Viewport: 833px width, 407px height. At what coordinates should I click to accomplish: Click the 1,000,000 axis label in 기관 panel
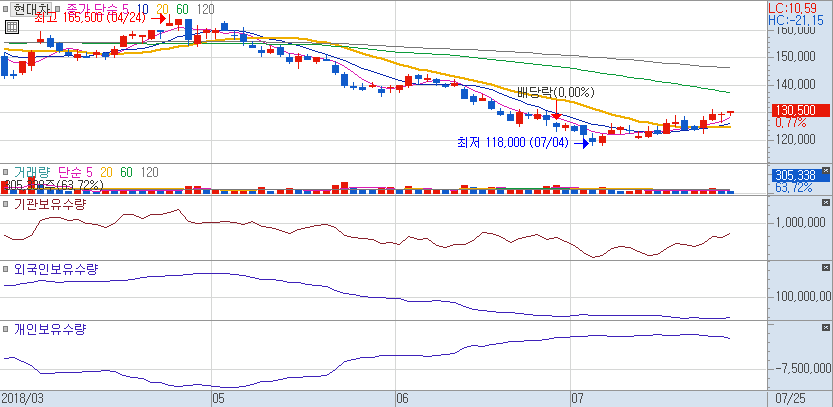[800, 223]
